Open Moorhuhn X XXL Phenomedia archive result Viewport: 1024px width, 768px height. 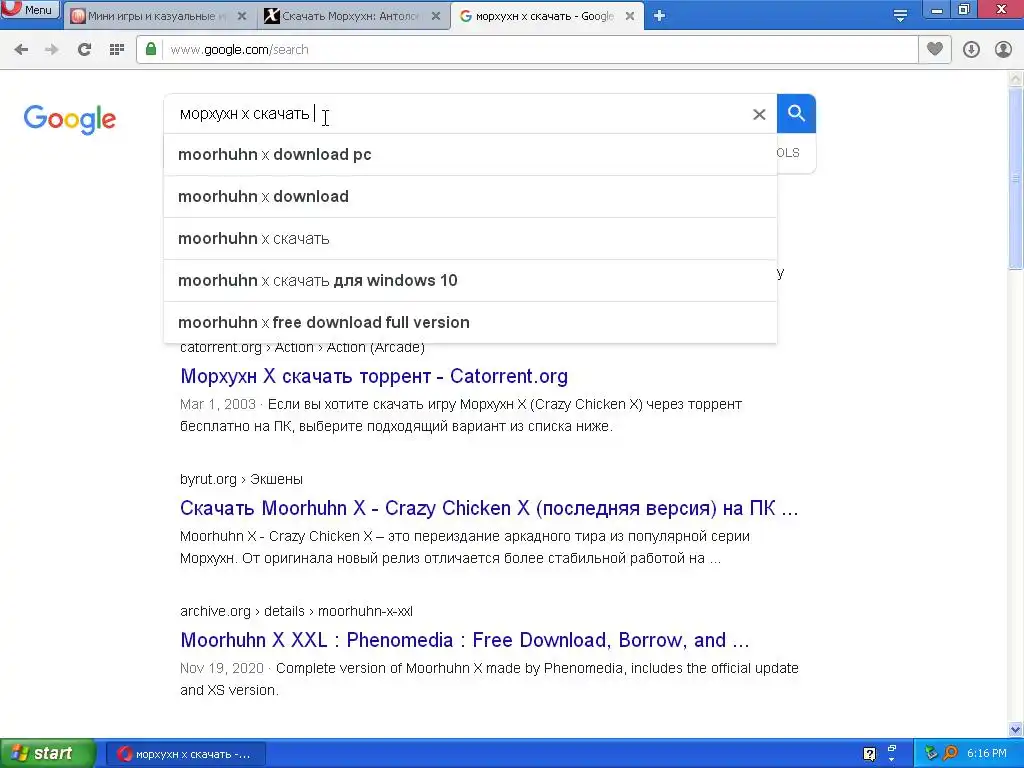464,640
